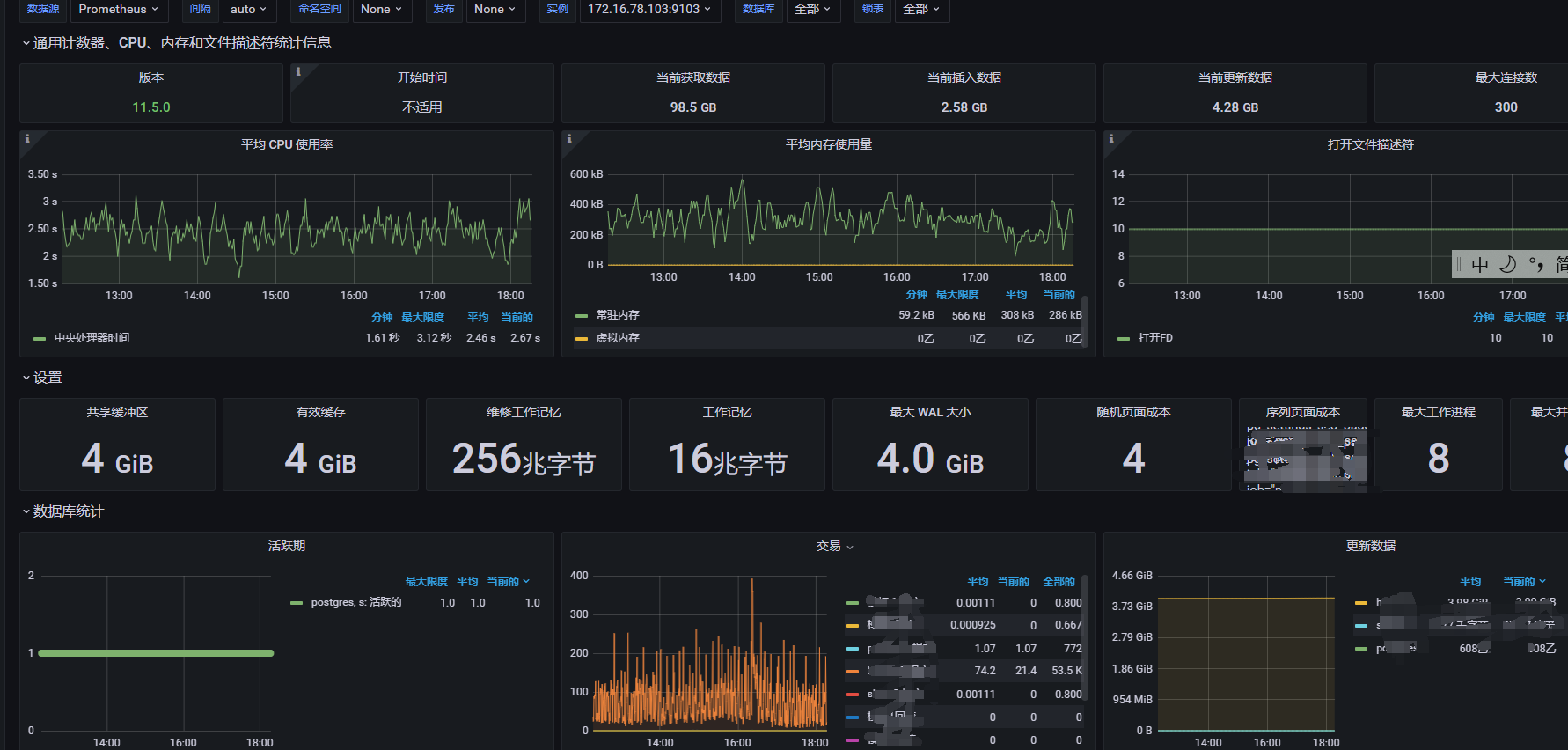Click the 维修工作记忆 panel title
This screenshot has width=1568, height=750.
coord(524,412)
